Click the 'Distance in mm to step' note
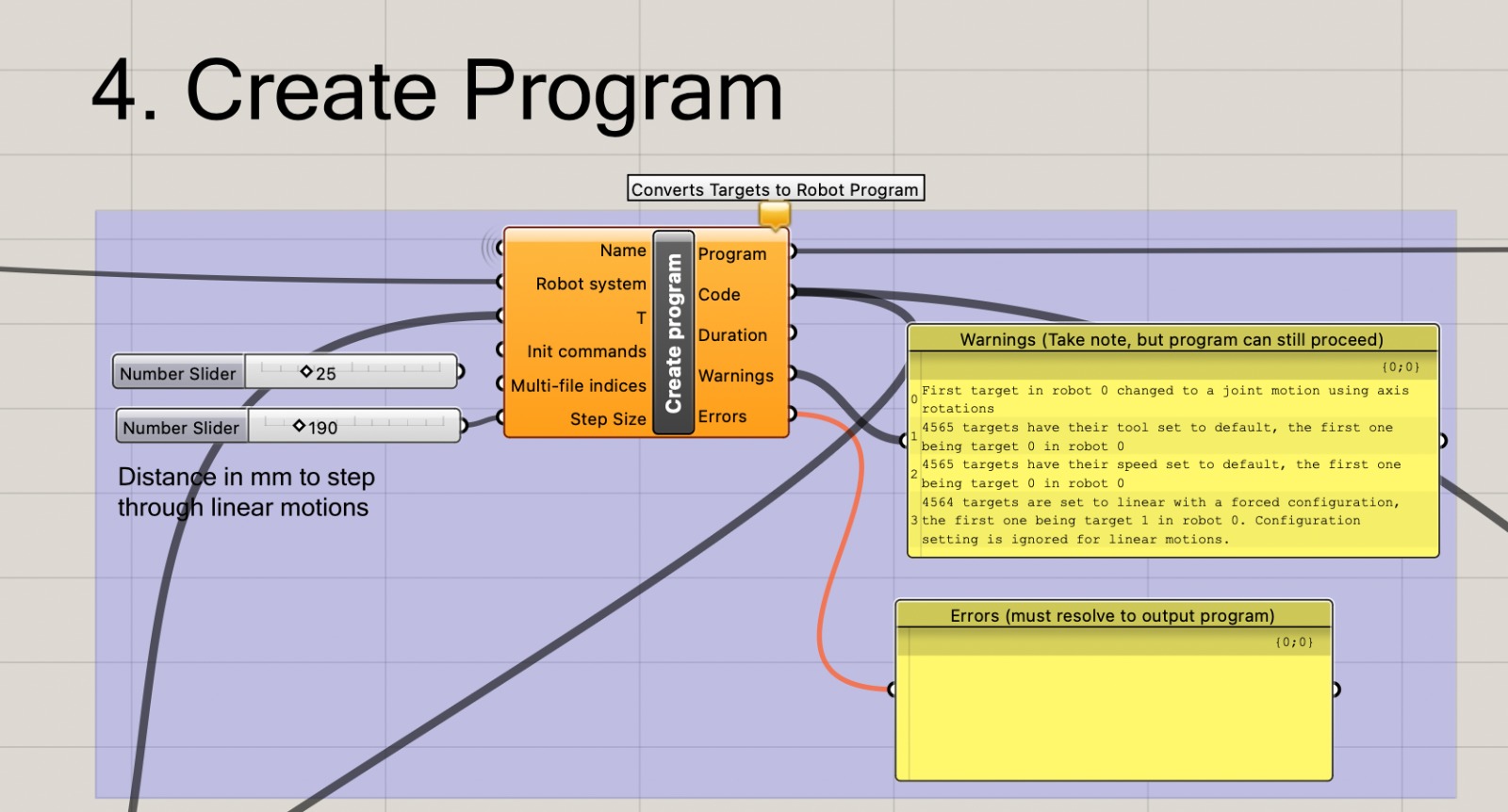The width and height of the screenshot is (1508, 812). tap(246, 492)
